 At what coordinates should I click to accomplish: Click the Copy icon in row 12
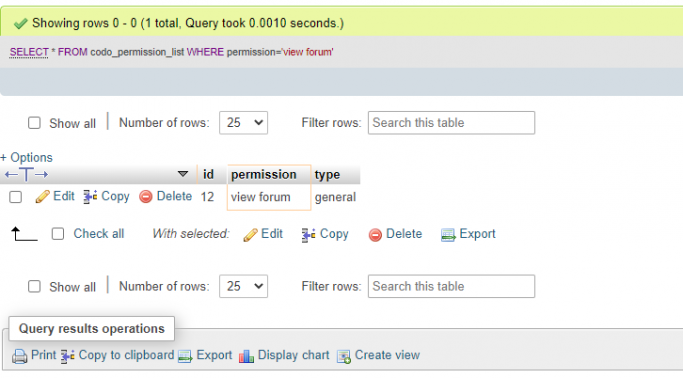point(90,197)
